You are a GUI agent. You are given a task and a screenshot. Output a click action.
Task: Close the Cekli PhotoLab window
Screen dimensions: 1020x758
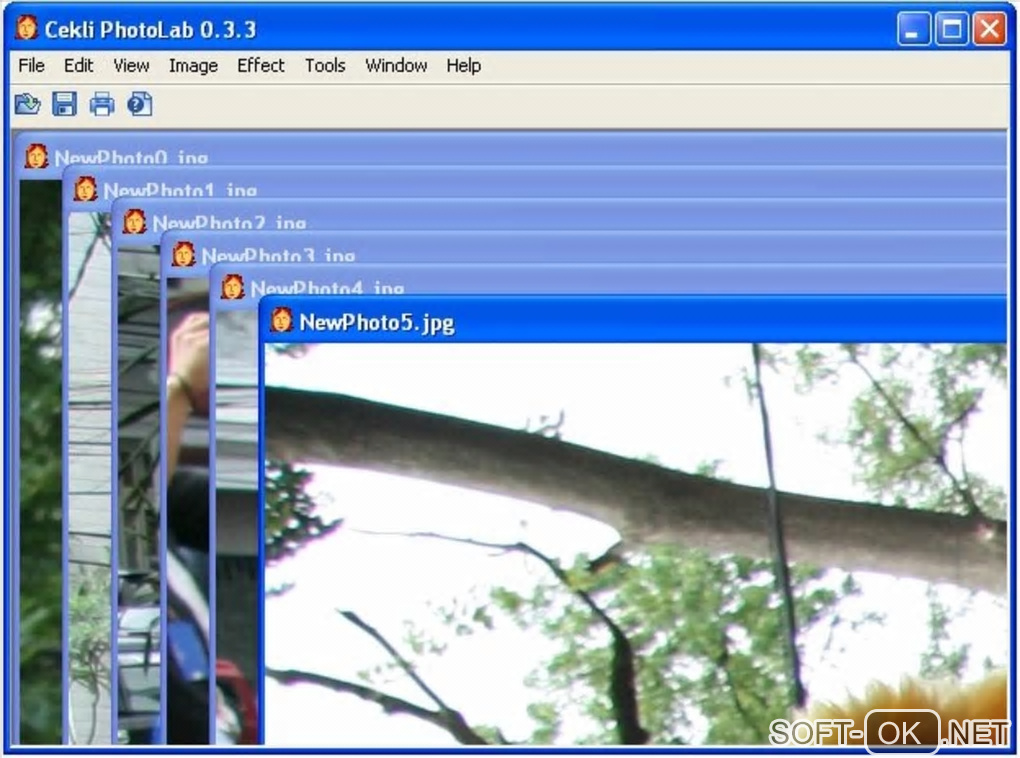tap(989, 29)
